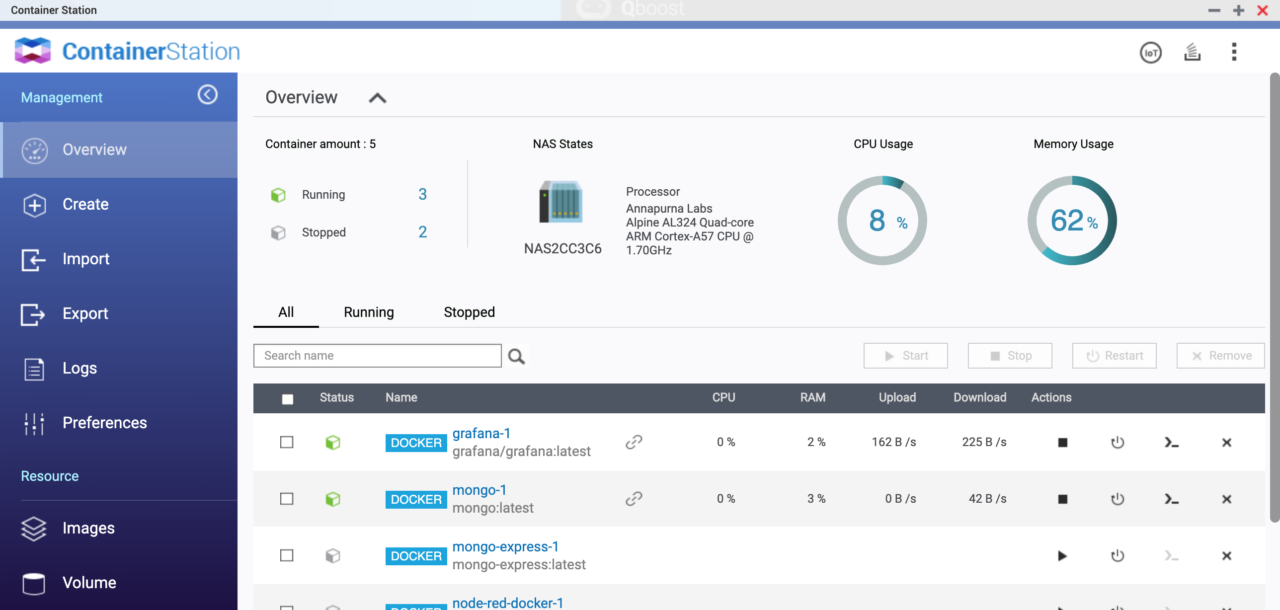Open the grafana-1 URL link icon

pos(634,442)
